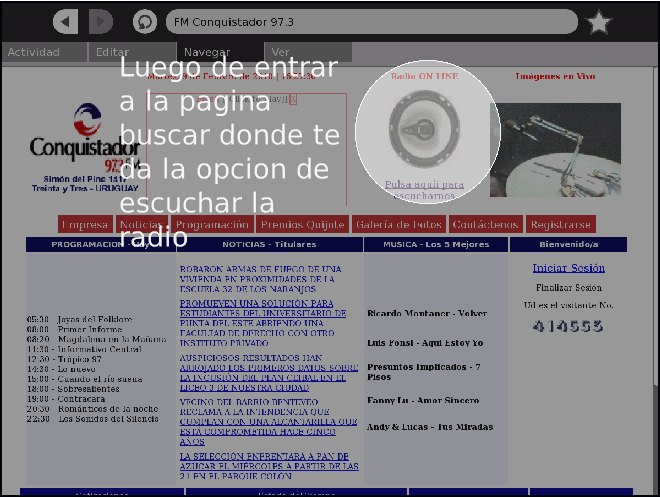Viewport: 660px width, 497px height.
Task: Open the Empresa menu button
Action: tap(85, 224)
